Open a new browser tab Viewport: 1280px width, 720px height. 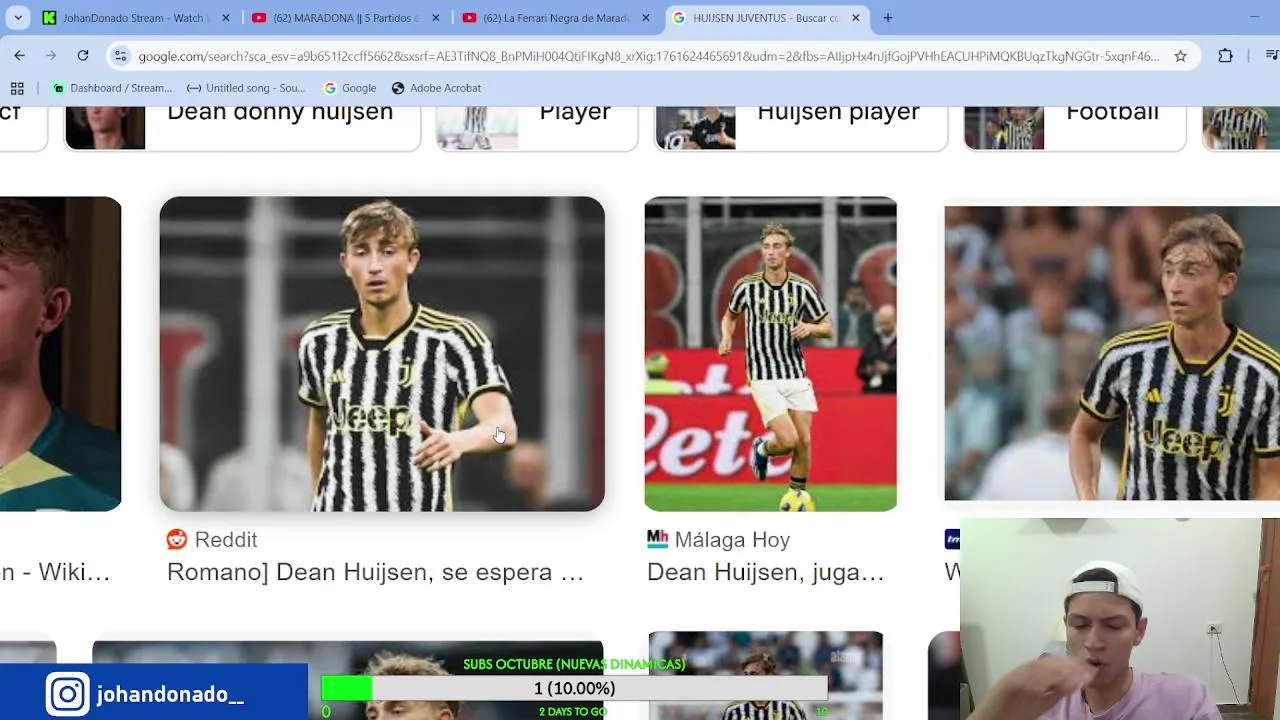(888, 17)
